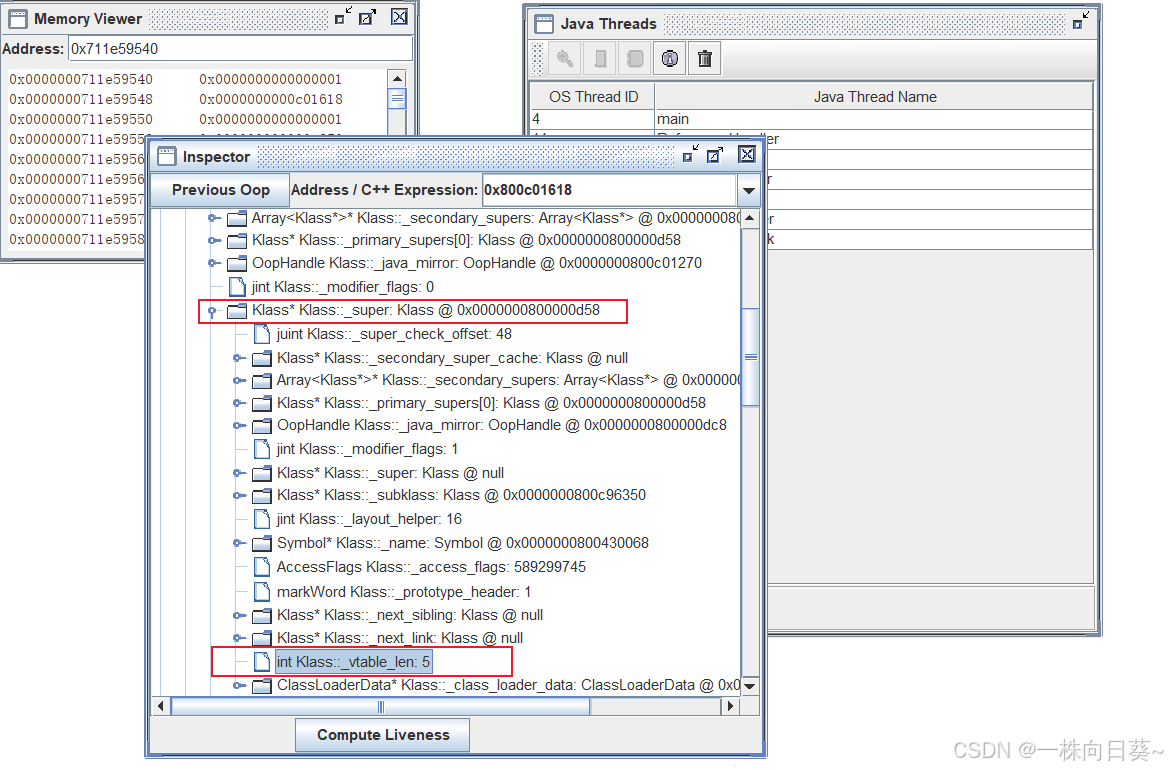Select the 'jint Klass::_layout_helper: 16' row
1168x770 pixels.
369,519
